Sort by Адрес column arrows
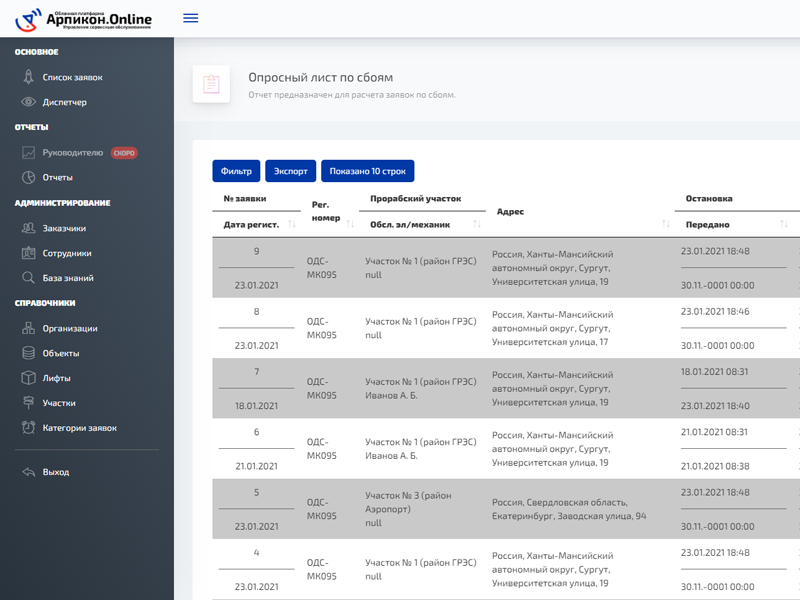Viewport: 800px width, 600px height. point(666,224)
